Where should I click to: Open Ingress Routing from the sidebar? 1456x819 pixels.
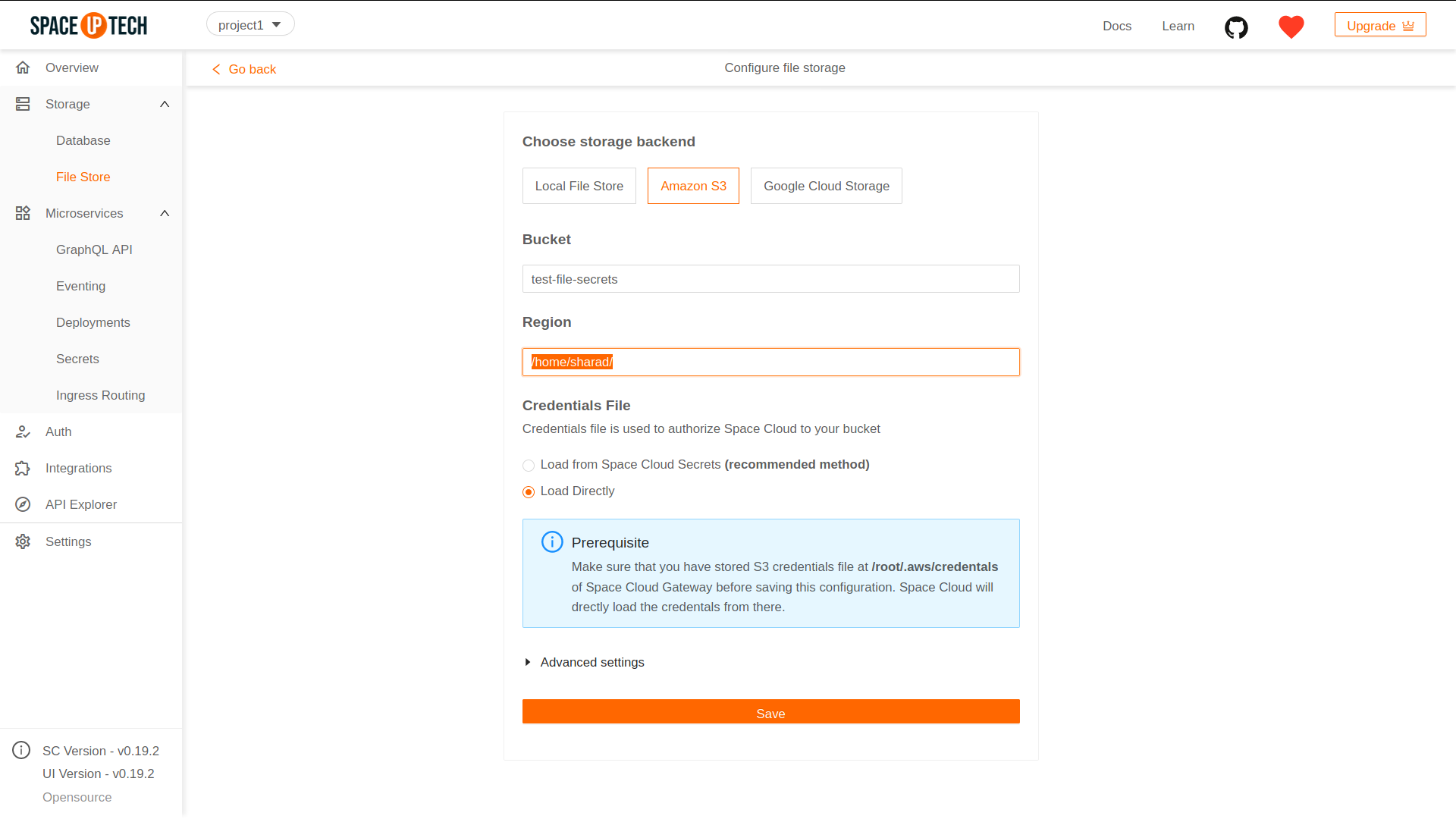point(100,395)
